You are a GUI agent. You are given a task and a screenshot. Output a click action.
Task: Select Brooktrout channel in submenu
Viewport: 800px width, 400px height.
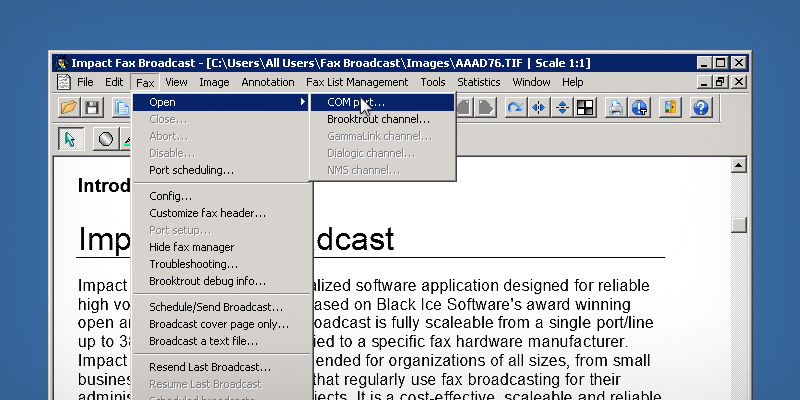click(378, 119)
